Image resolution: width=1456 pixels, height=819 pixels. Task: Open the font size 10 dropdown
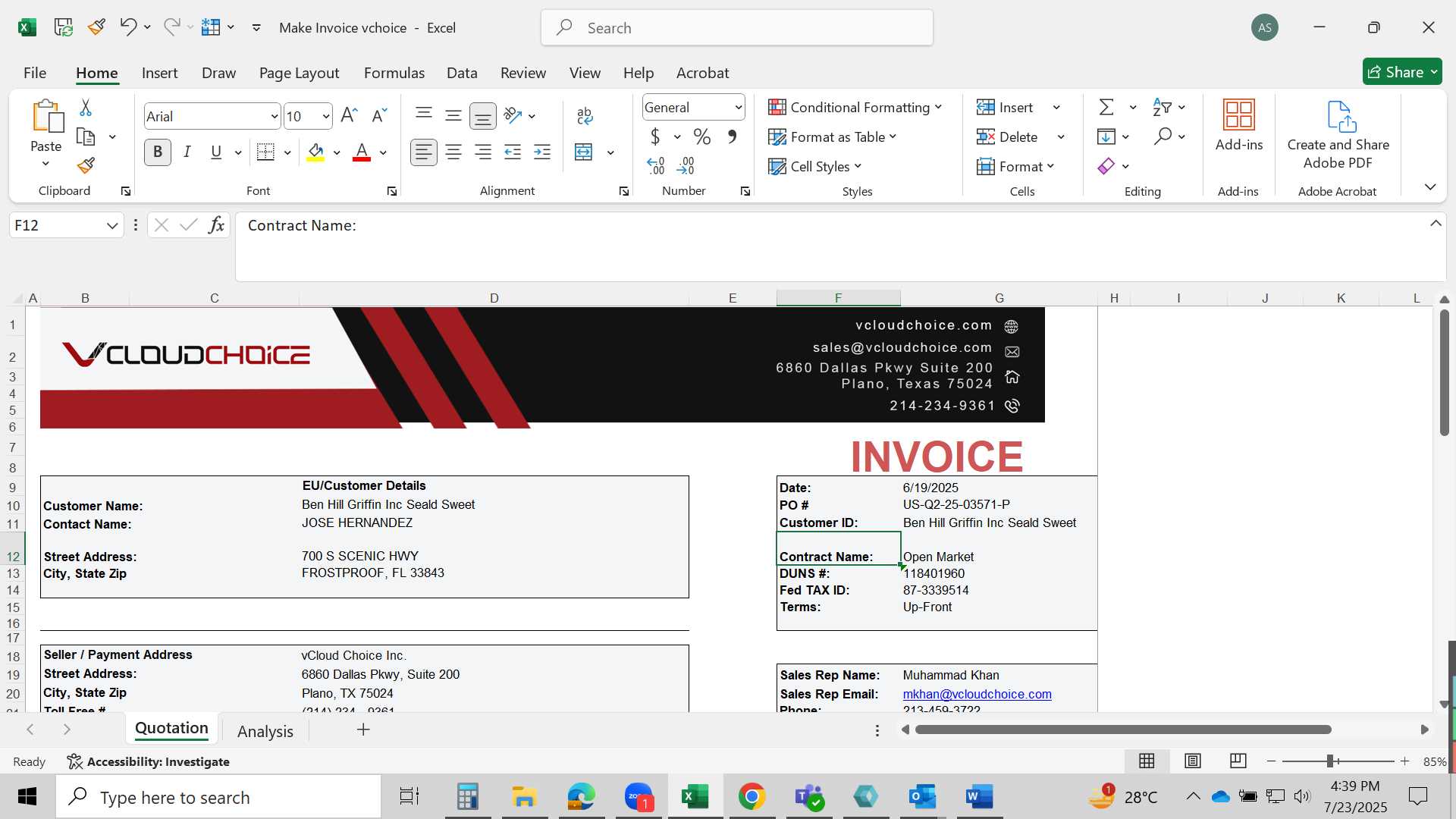tap(325, 117)
